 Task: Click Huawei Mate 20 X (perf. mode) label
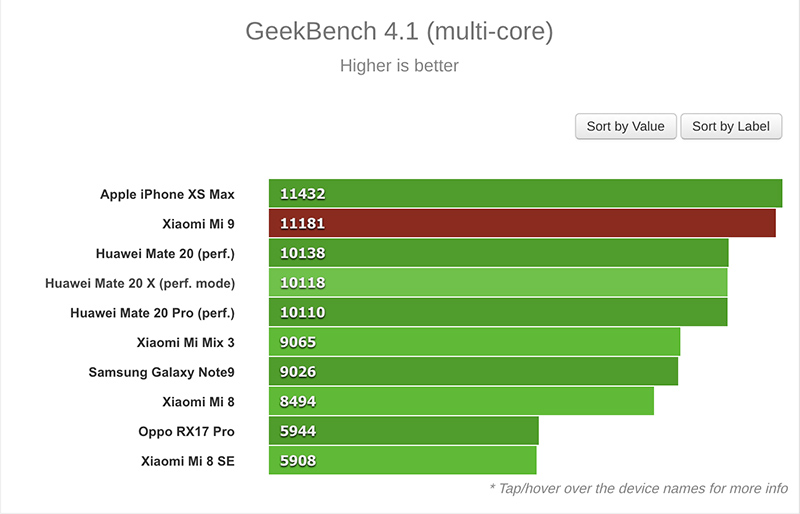tap(140, 283)
